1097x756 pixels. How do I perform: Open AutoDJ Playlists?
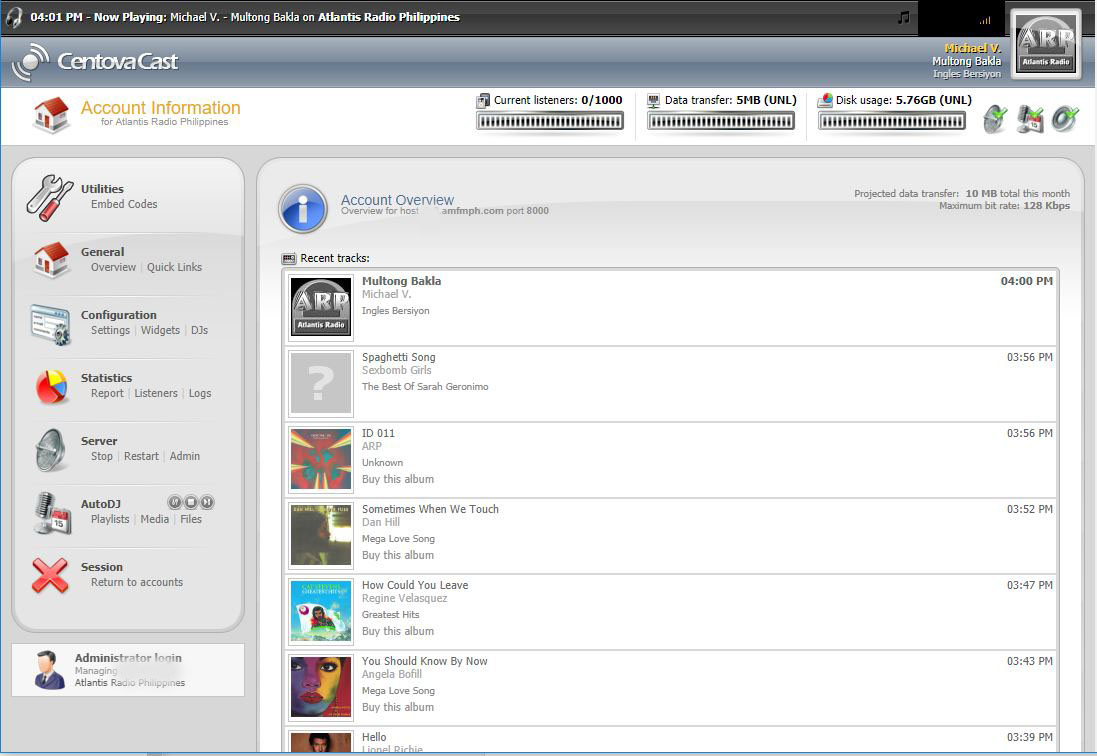(110, 519)
